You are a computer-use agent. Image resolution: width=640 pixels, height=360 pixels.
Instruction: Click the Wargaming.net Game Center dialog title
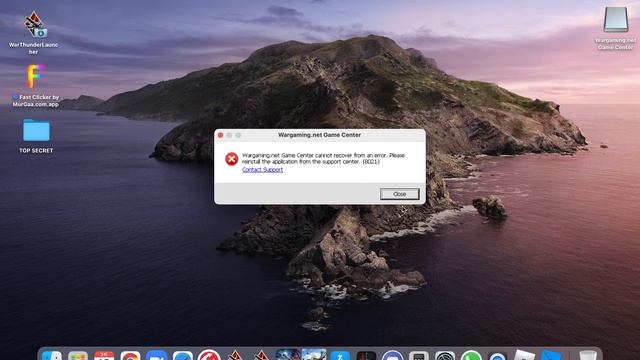point(320,135)
